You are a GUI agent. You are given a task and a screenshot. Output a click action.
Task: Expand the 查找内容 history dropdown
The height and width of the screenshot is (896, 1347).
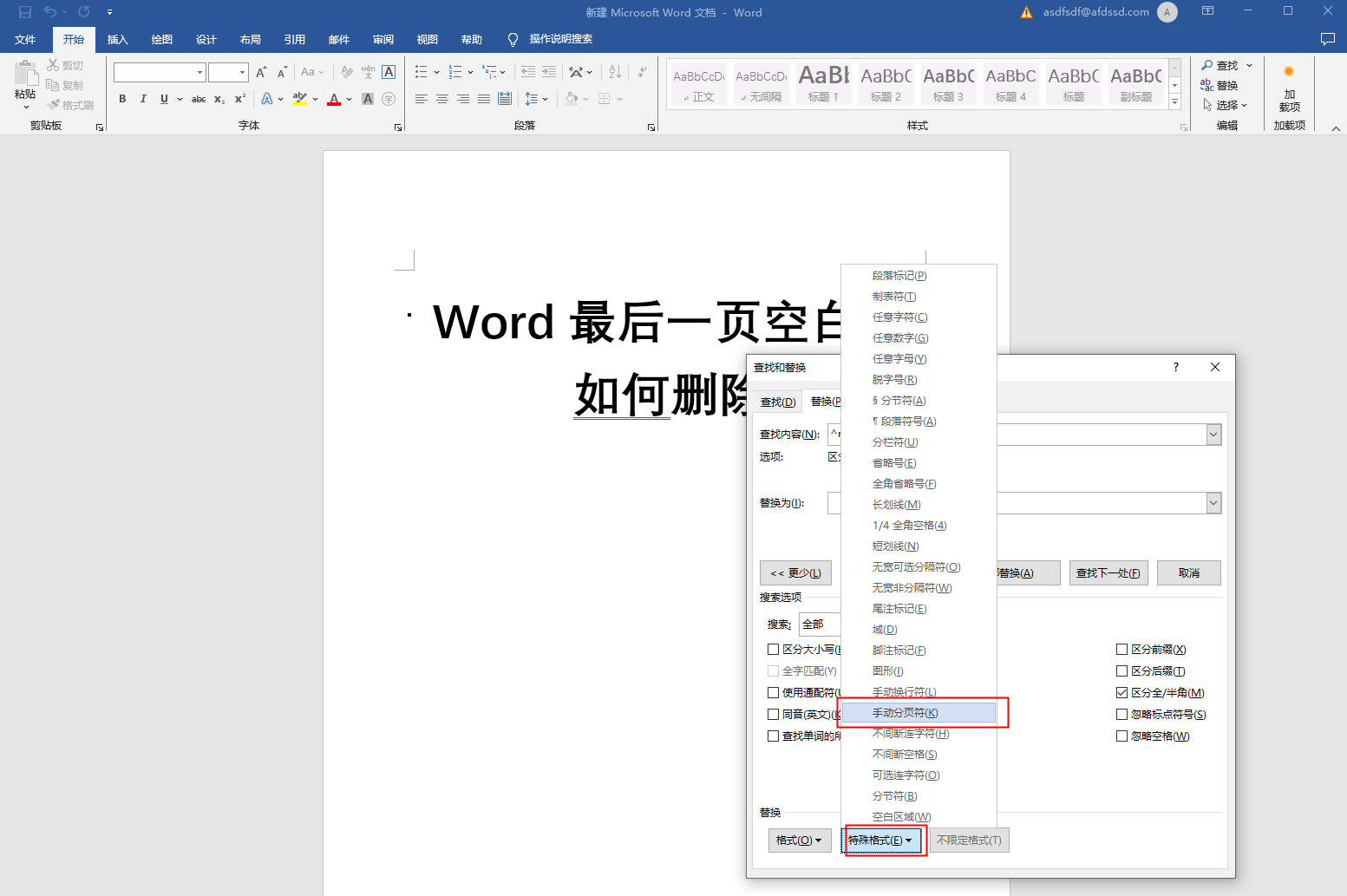coord(1213,434)
